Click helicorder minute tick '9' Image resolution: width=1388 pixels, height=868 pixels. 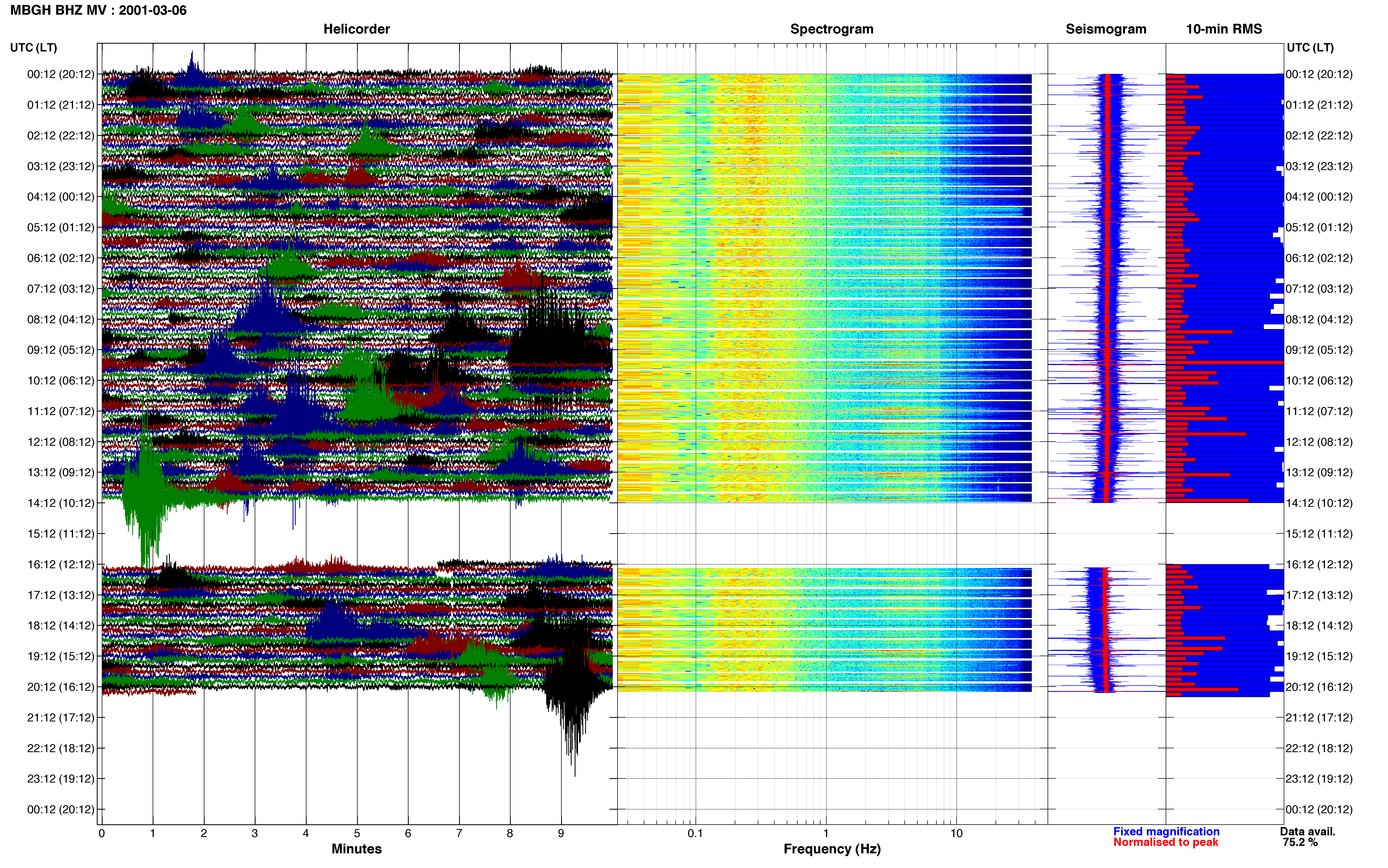pyautogui.click(x=561, y=833)
